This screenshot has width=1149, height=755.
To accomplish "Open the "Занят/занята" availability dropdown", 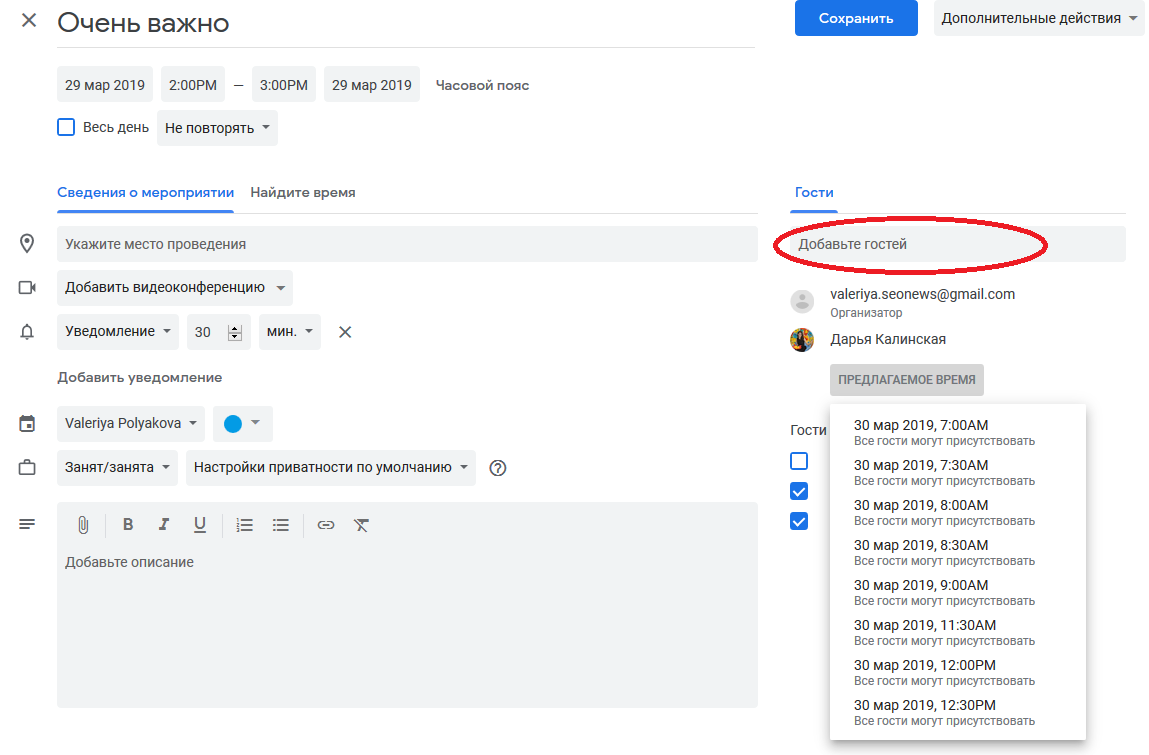I will pos(117,468).
